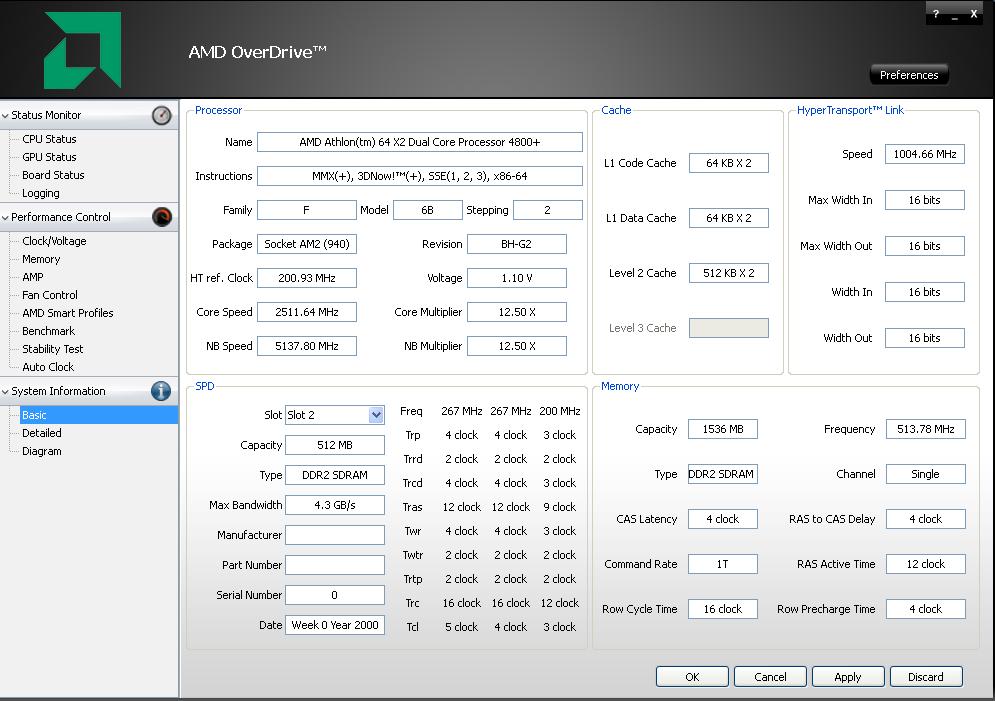Click the Instructions field
Screen dimensions: 995x701
coord(419,176)
